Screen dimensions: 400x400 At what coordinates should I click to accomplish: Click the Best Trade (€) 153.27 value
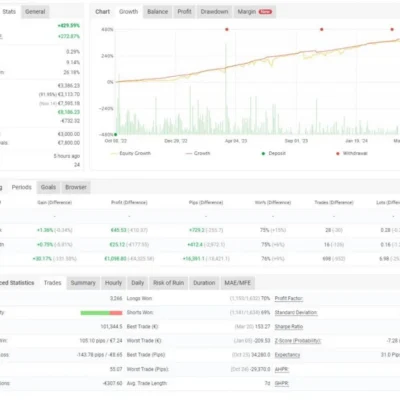click(262, 327)
